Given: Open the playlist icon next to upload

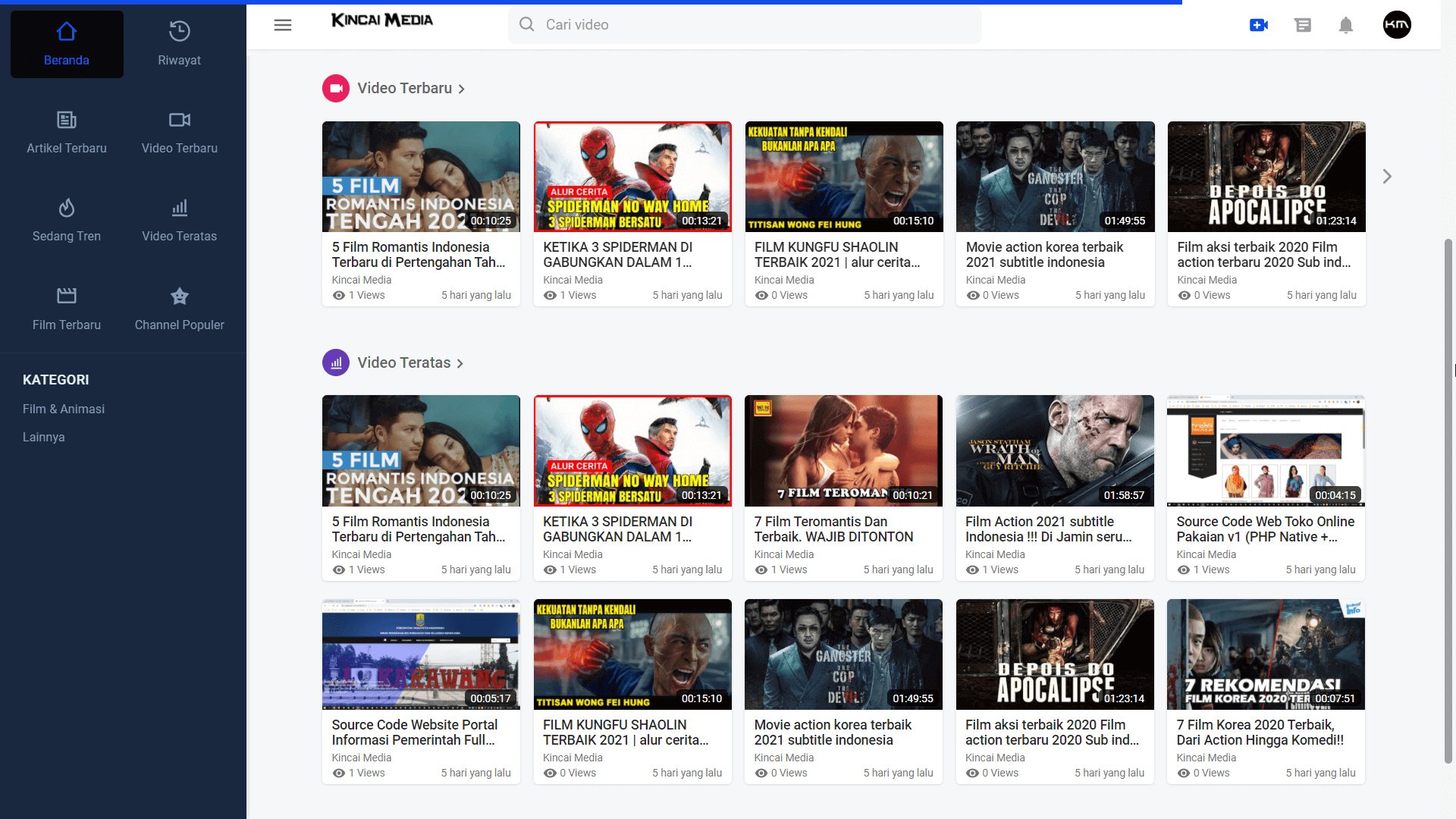Looking at the screenshot, I should pos(1304,25).
